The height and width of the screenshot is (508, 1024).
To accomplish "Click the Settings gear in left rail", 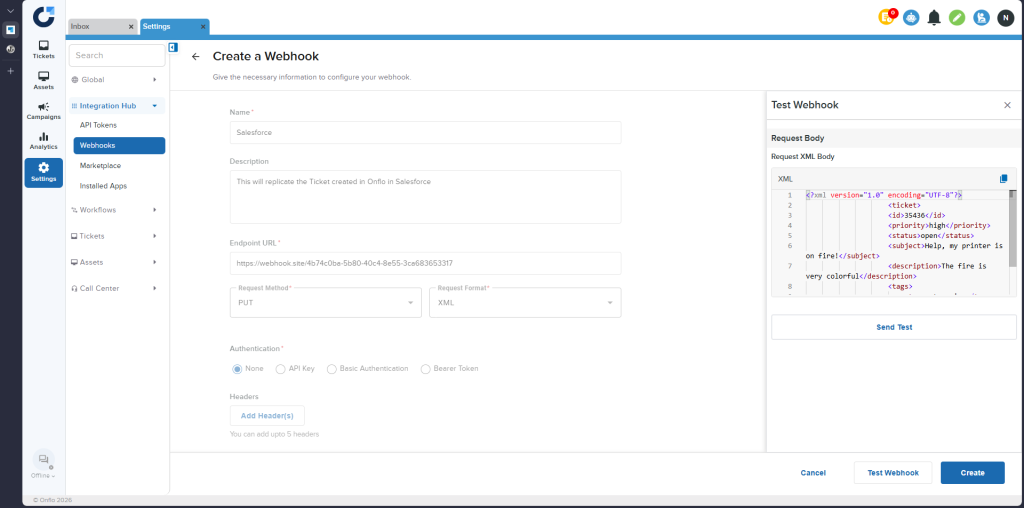I will point(44,172).
